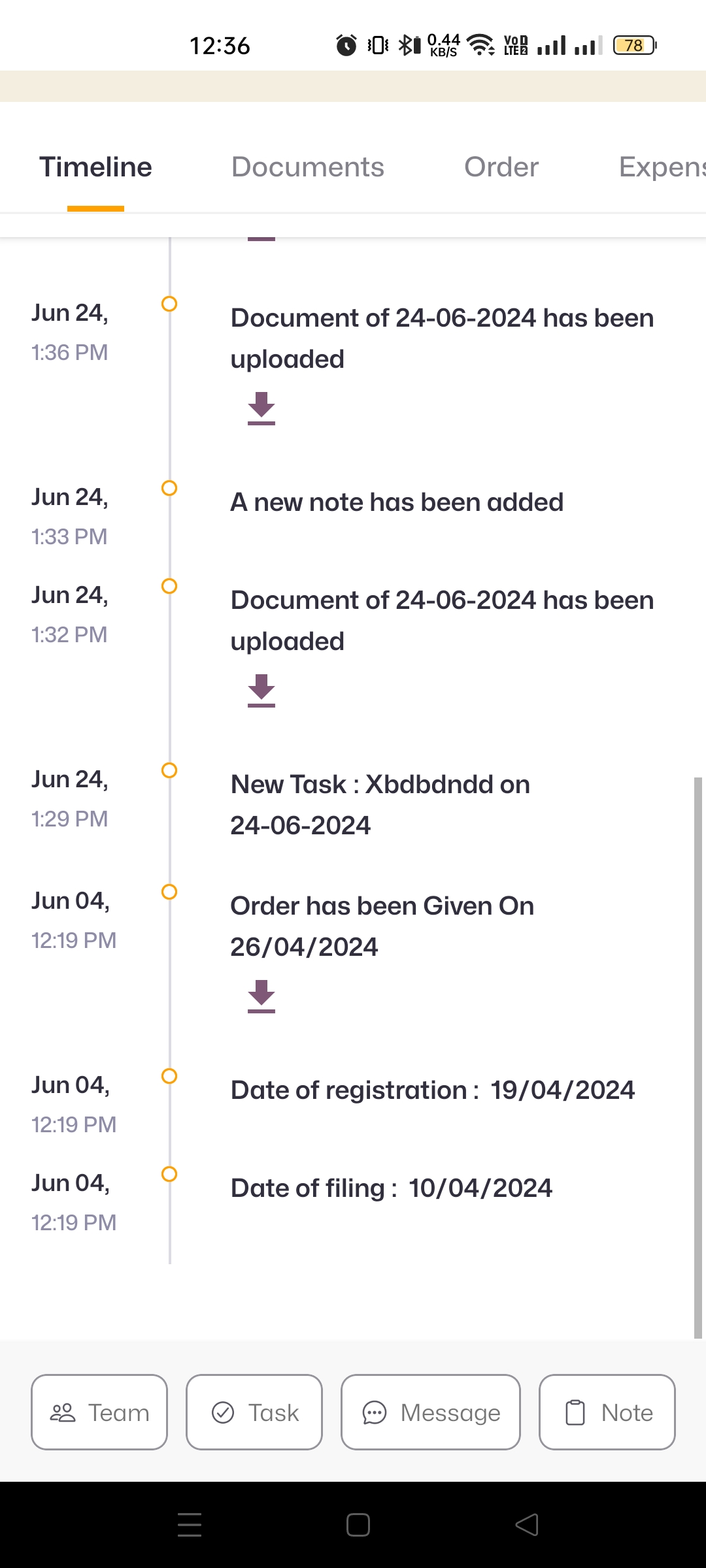Open the Android recent apps menu icon

coord(190,1525)
